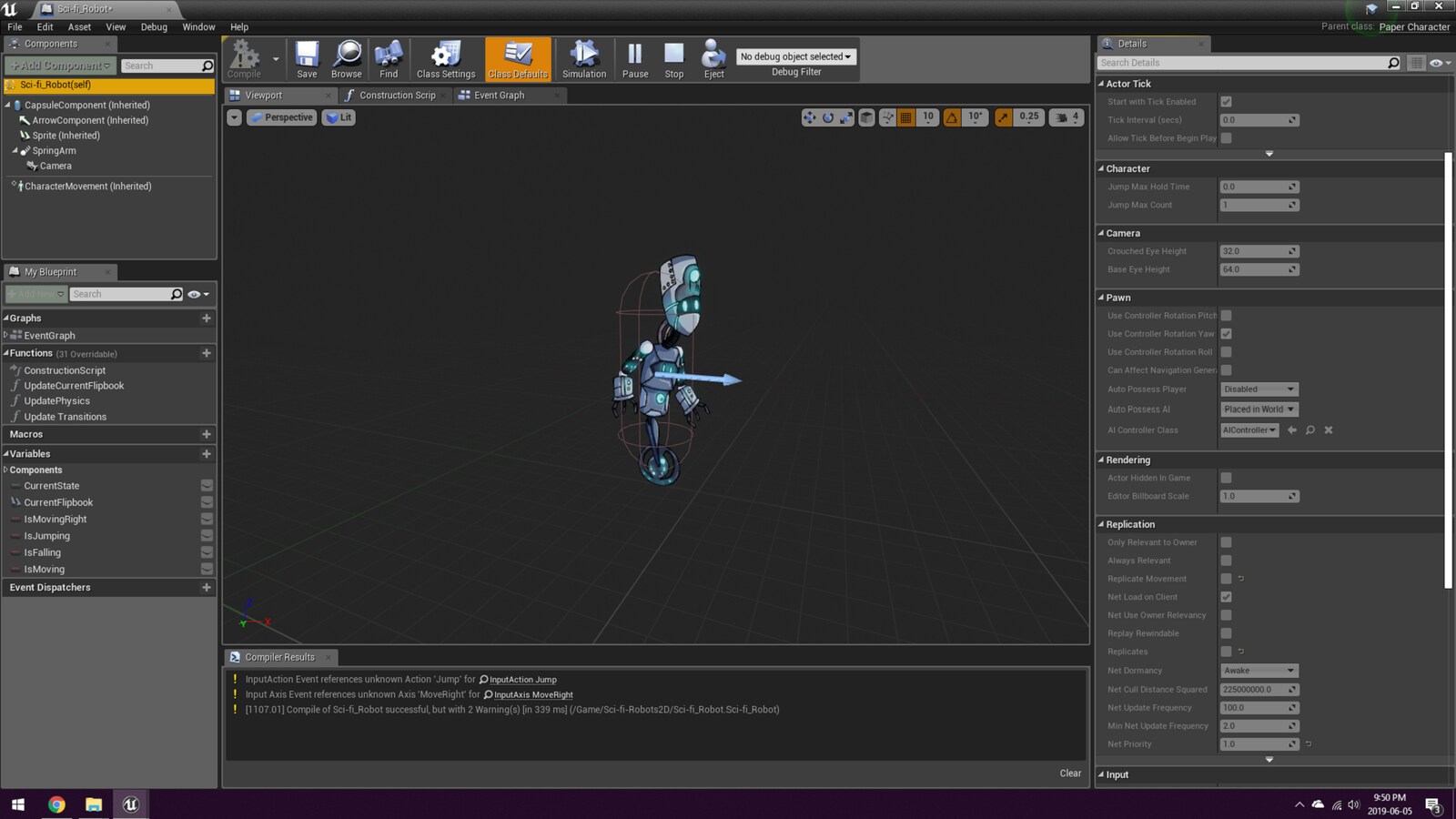Change Net Dormancy from Awake
Screen dimensions: 1456x819
pyautogui.click(x=1259, y=670)
